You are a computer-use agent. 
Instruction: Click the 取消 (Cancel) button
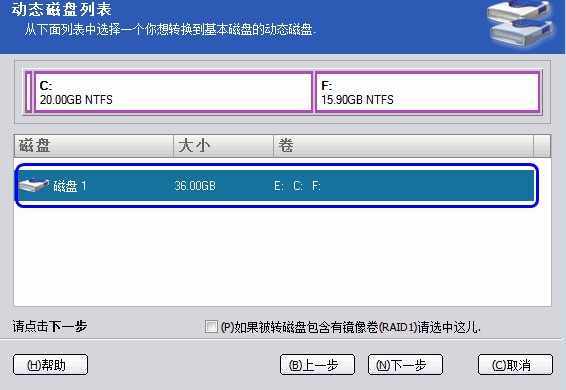click(515, 365)
